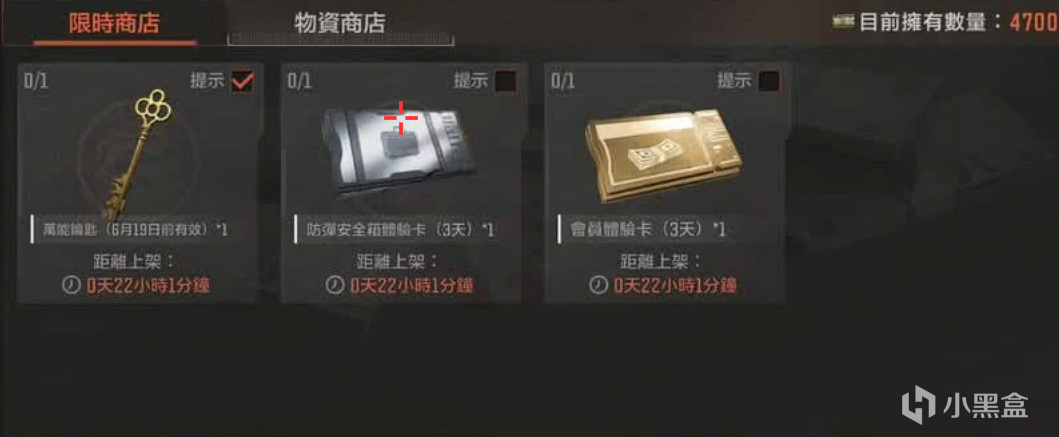Click the master key countdown timer text

[148, 286]
